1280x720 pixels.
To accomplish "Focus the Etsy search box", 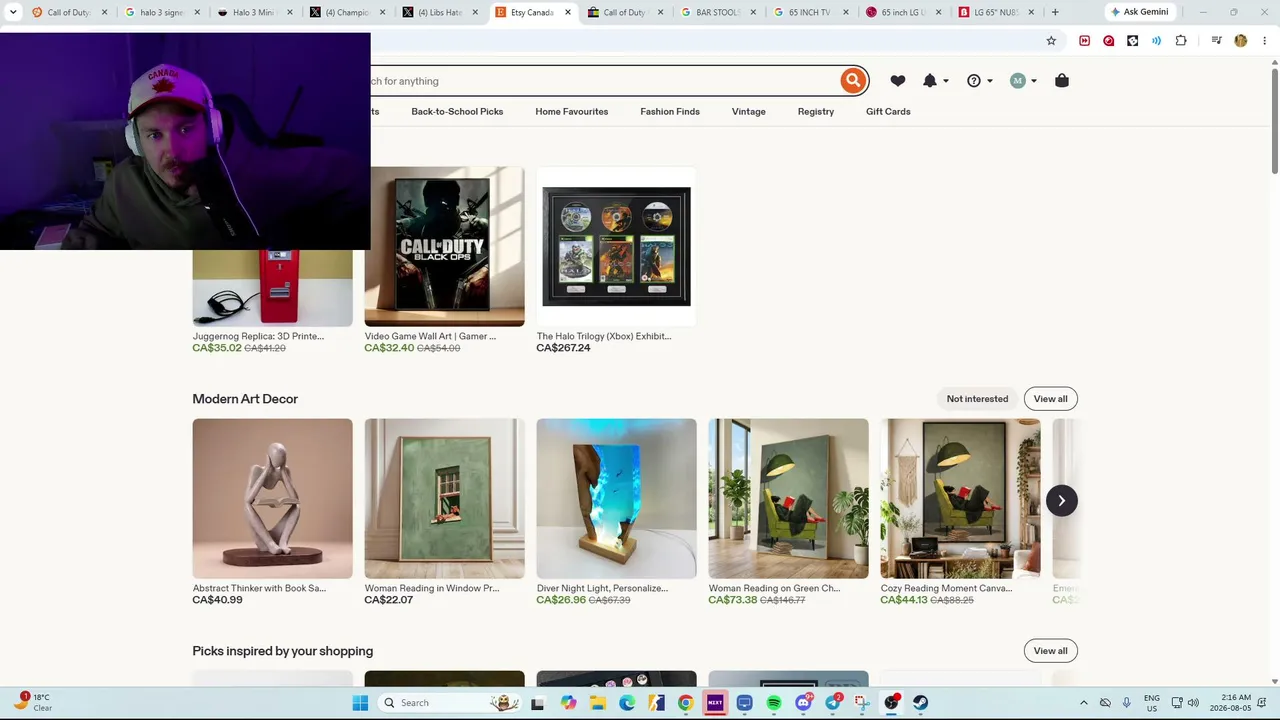I will pyautogui.click(x=603, y=81).
